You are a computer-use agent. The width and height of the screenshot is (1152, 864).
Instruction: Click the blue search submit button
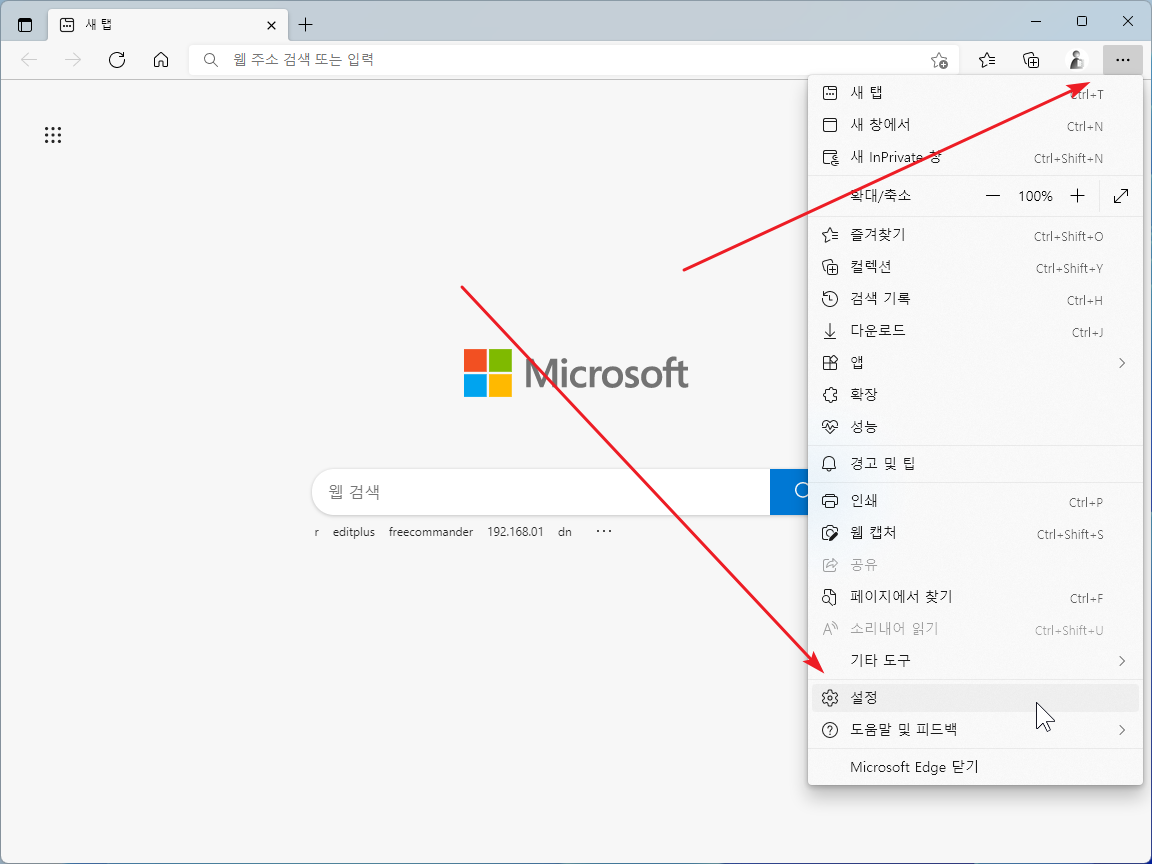[789, 492]
